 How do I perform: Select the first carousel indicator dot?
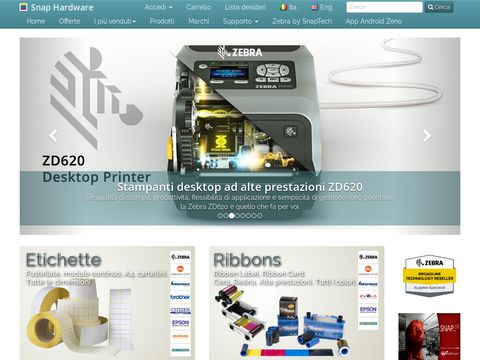tap(220, 216)
